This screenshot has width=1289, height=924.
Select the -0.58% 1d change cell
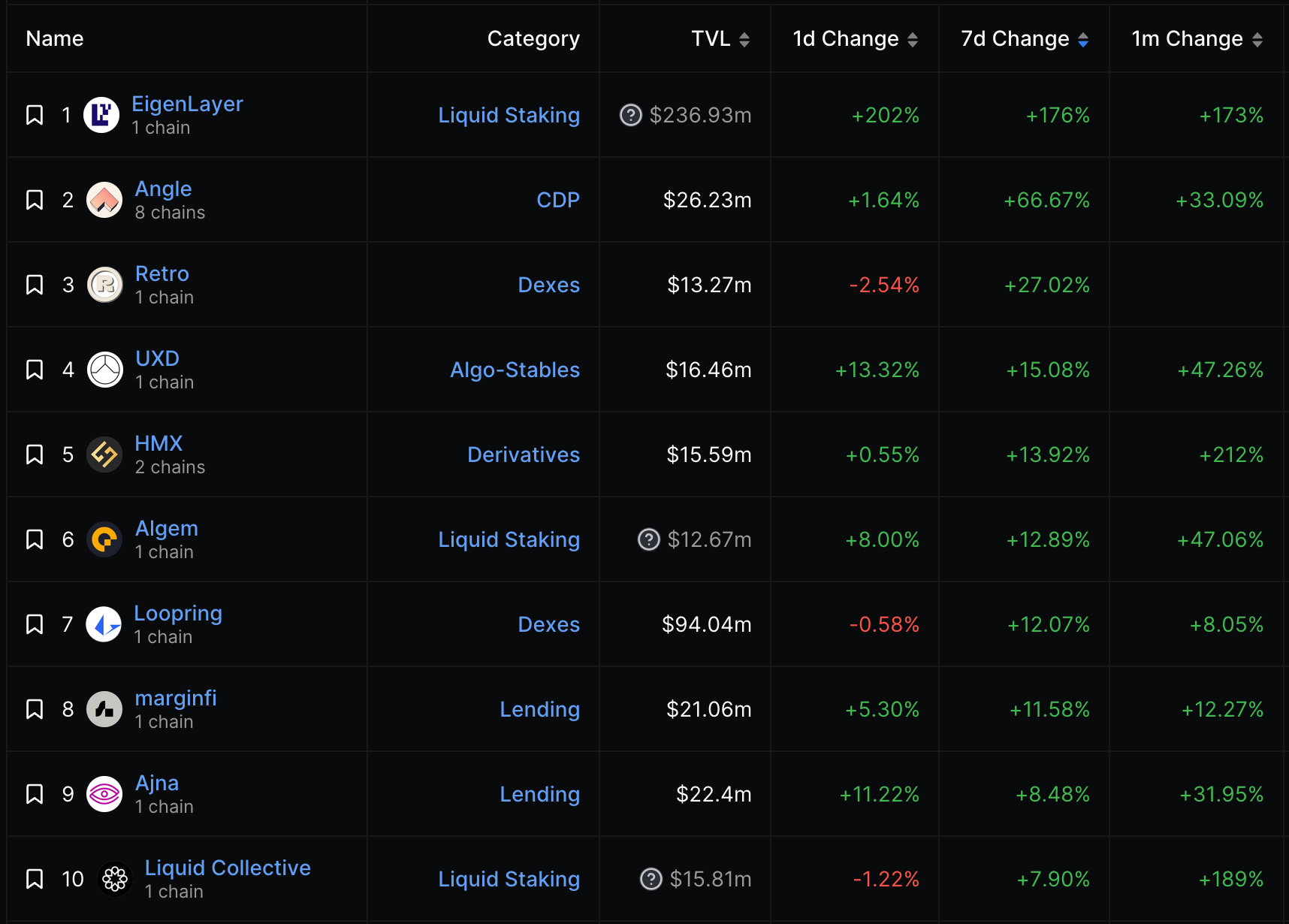pos(884,624)
